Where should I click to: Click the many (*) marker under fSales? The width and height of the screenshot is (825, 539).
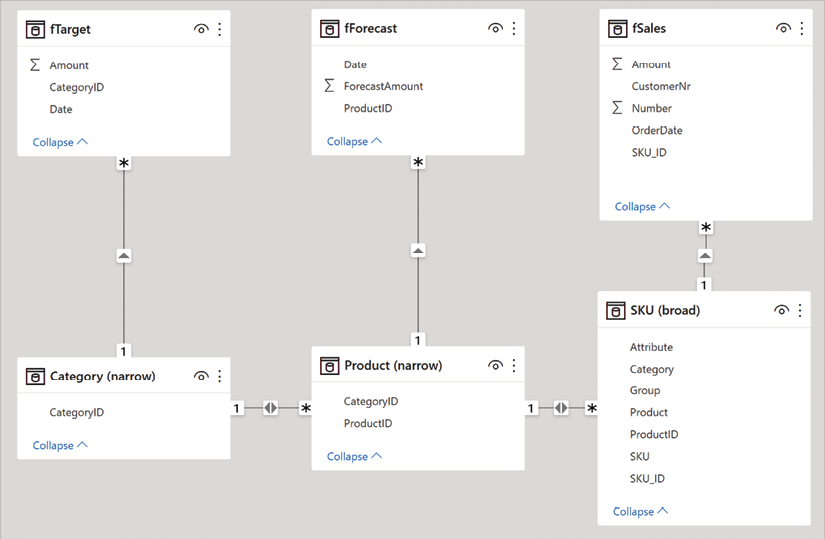click(706, 227)
